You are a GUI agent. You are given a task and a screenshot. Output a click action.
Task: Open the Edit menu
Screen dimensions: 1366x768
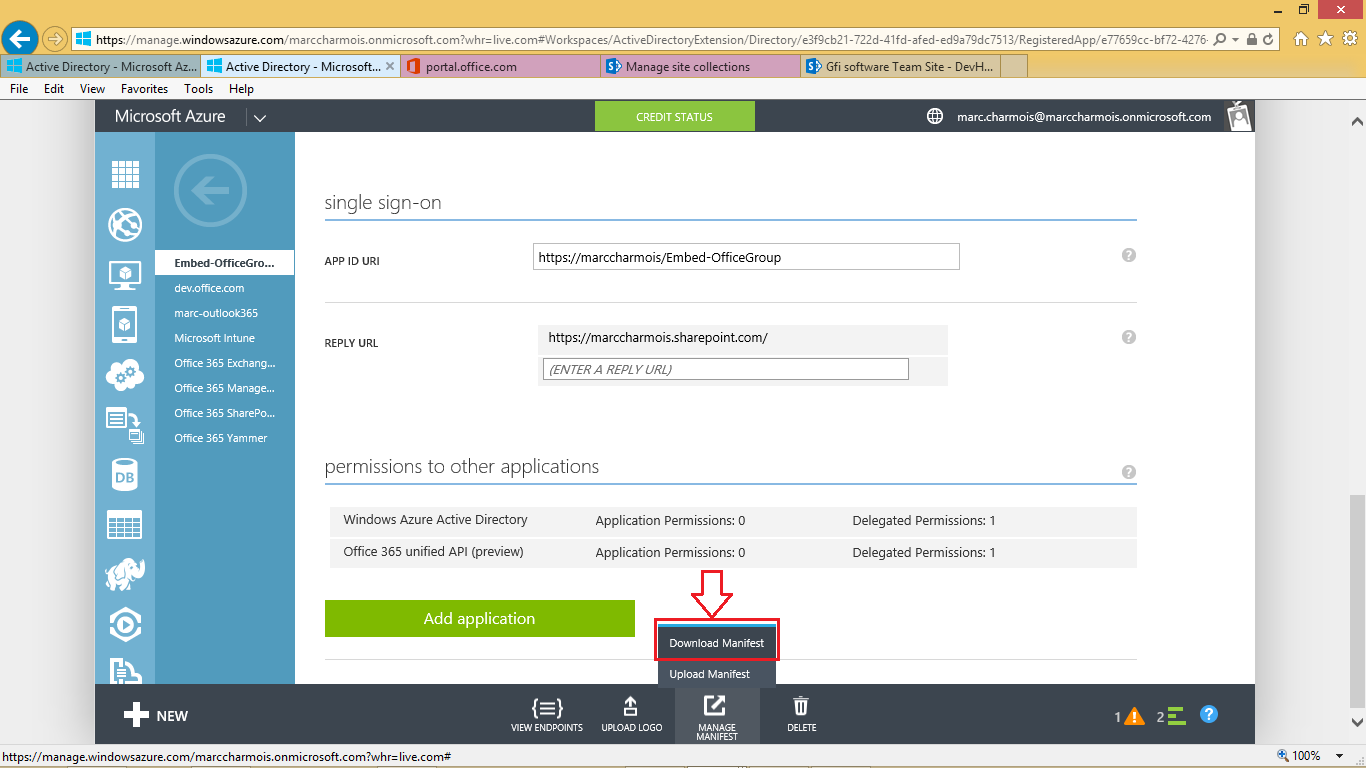point(54,89)
